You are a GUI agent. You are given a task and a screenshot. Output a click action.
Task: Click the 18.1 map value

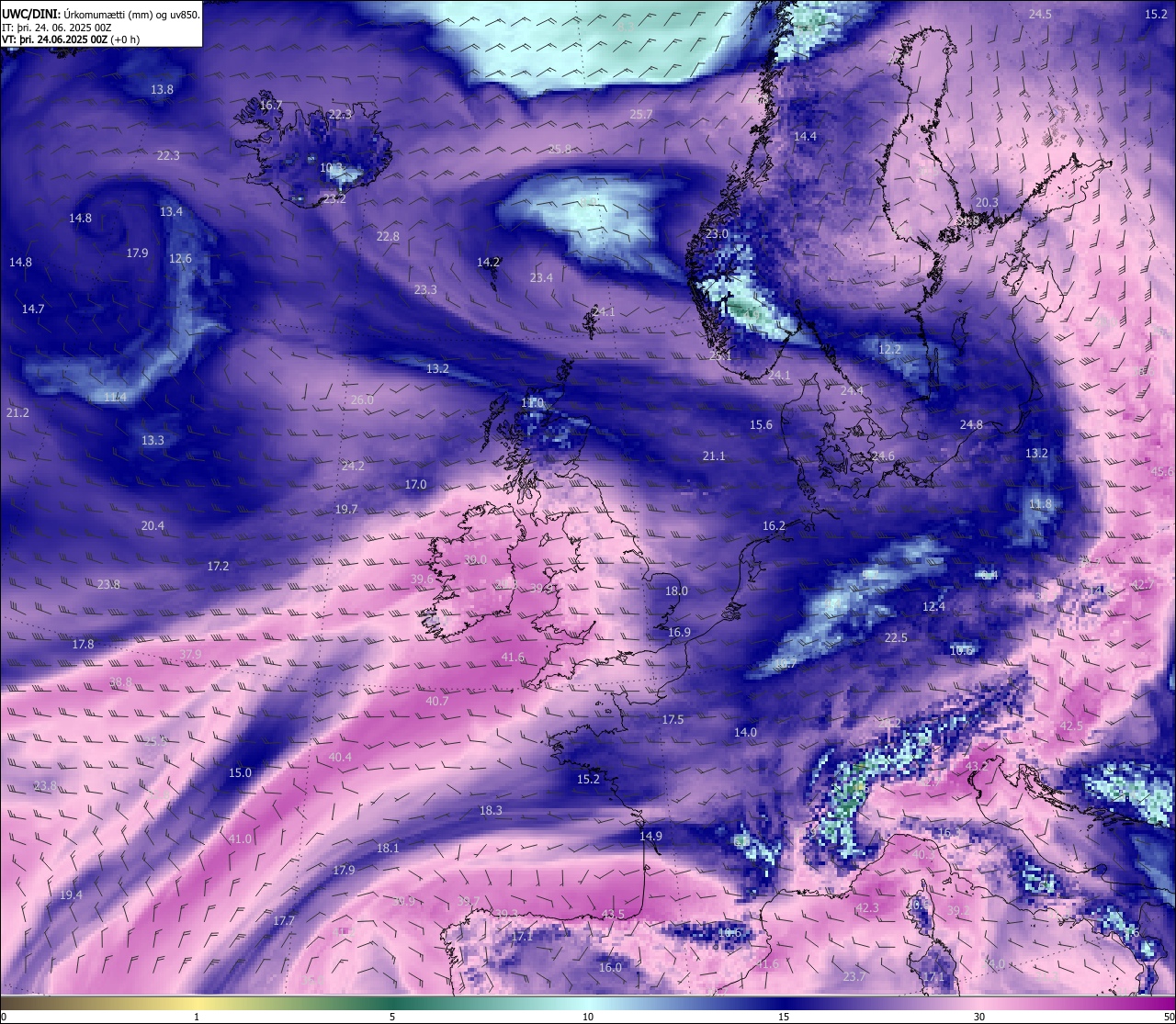pyautogui.click(x=388, y=848)
